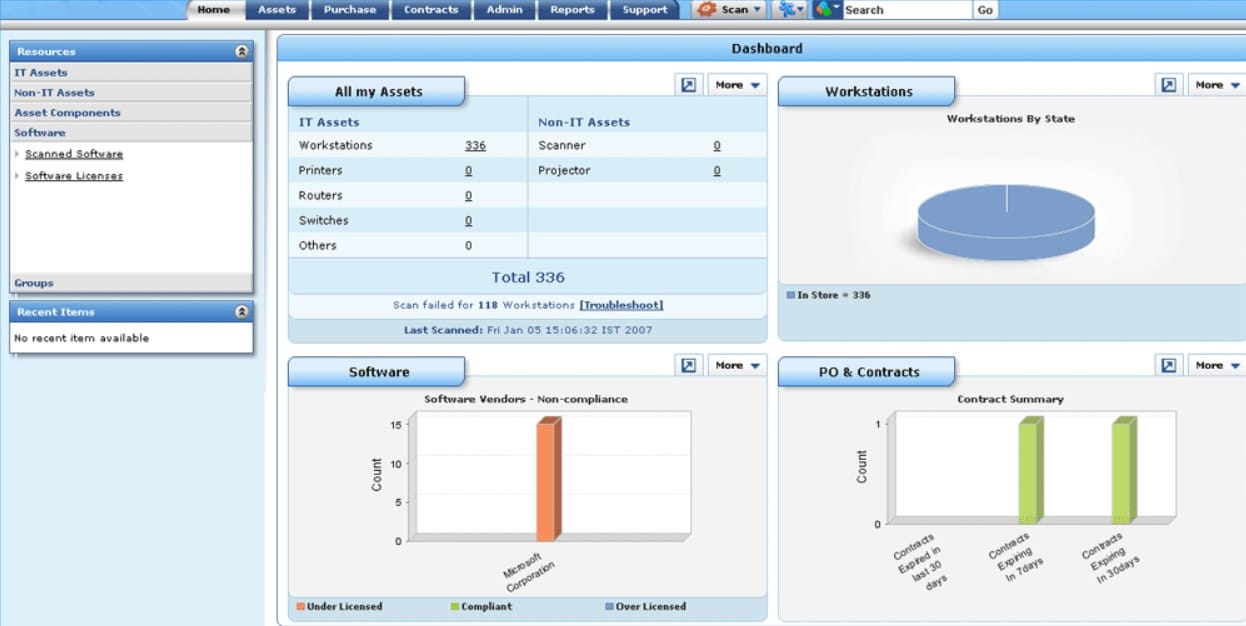Pop out the PO & Contracts widget
The width and height of the screenshot is (1246, 626).
point(1168,365)
